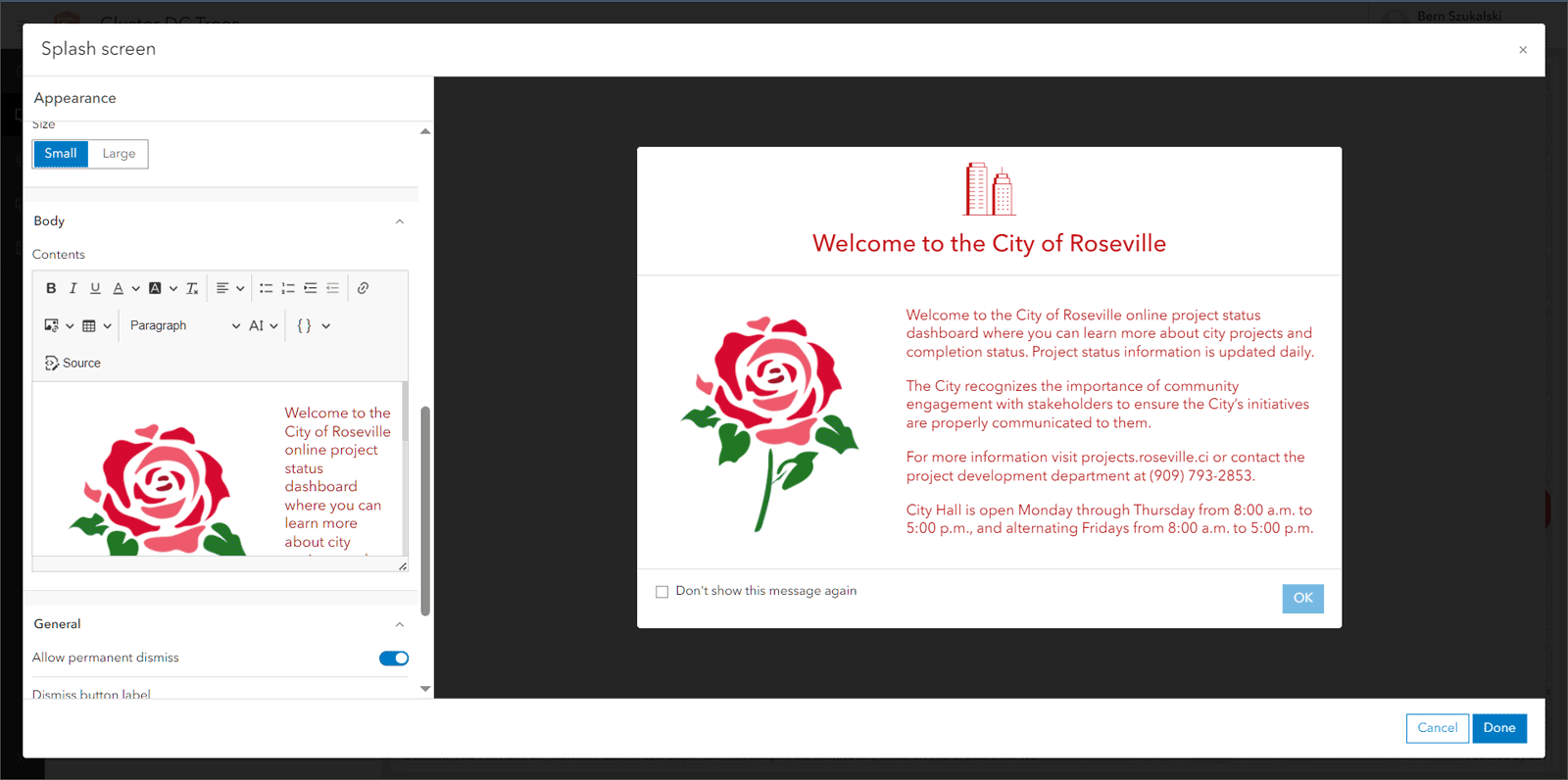Click the background color A icon
Viewport: 1568px width, 780px height.
(155, 288)
